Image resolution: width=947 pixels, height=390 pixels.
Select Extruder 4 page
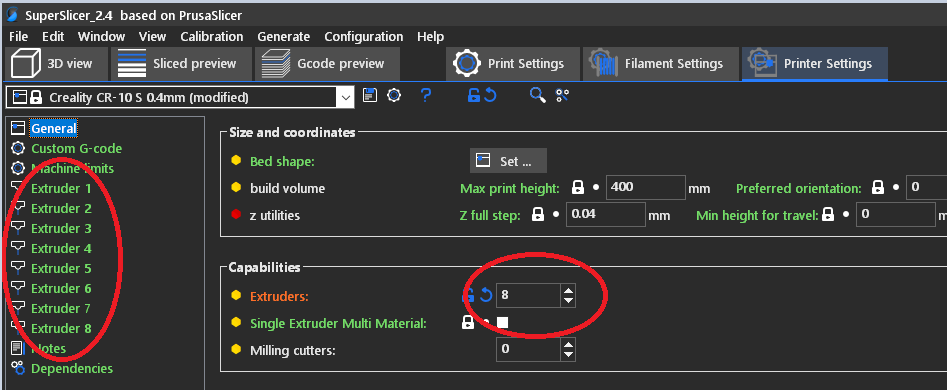click(62, 248)
